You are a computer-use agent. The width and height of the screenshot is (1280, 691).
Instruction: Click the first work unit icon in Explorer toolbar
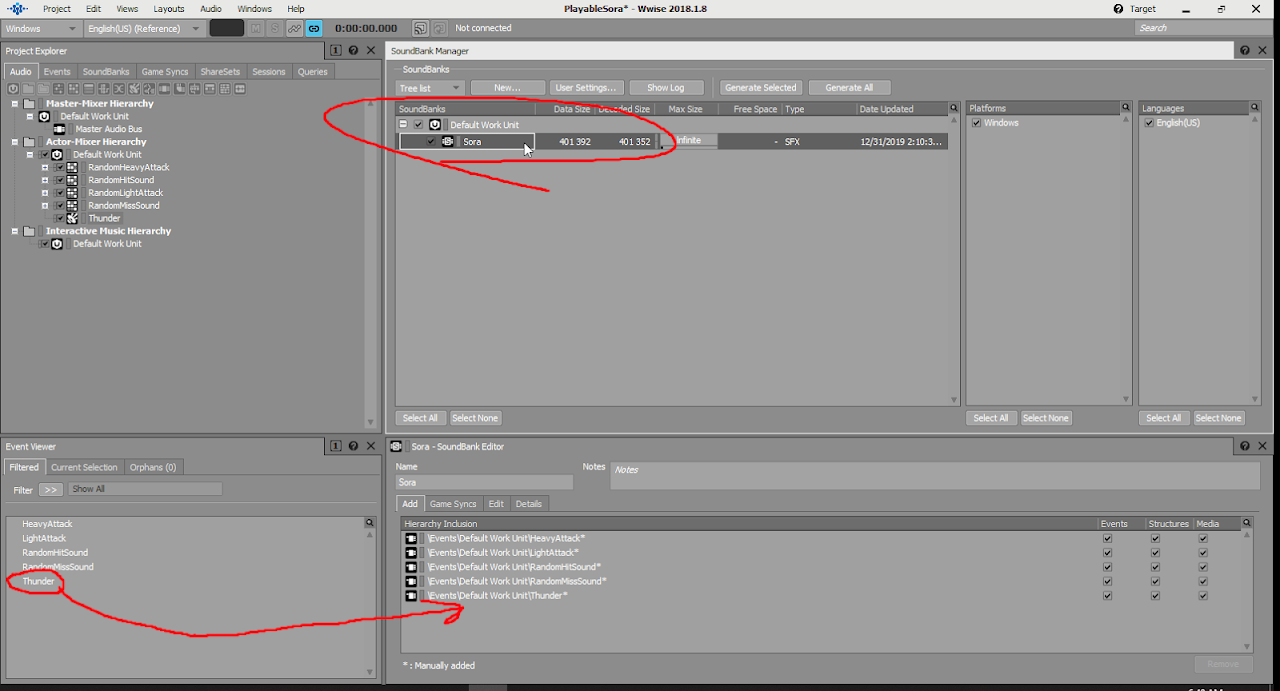tap(13, 89)
